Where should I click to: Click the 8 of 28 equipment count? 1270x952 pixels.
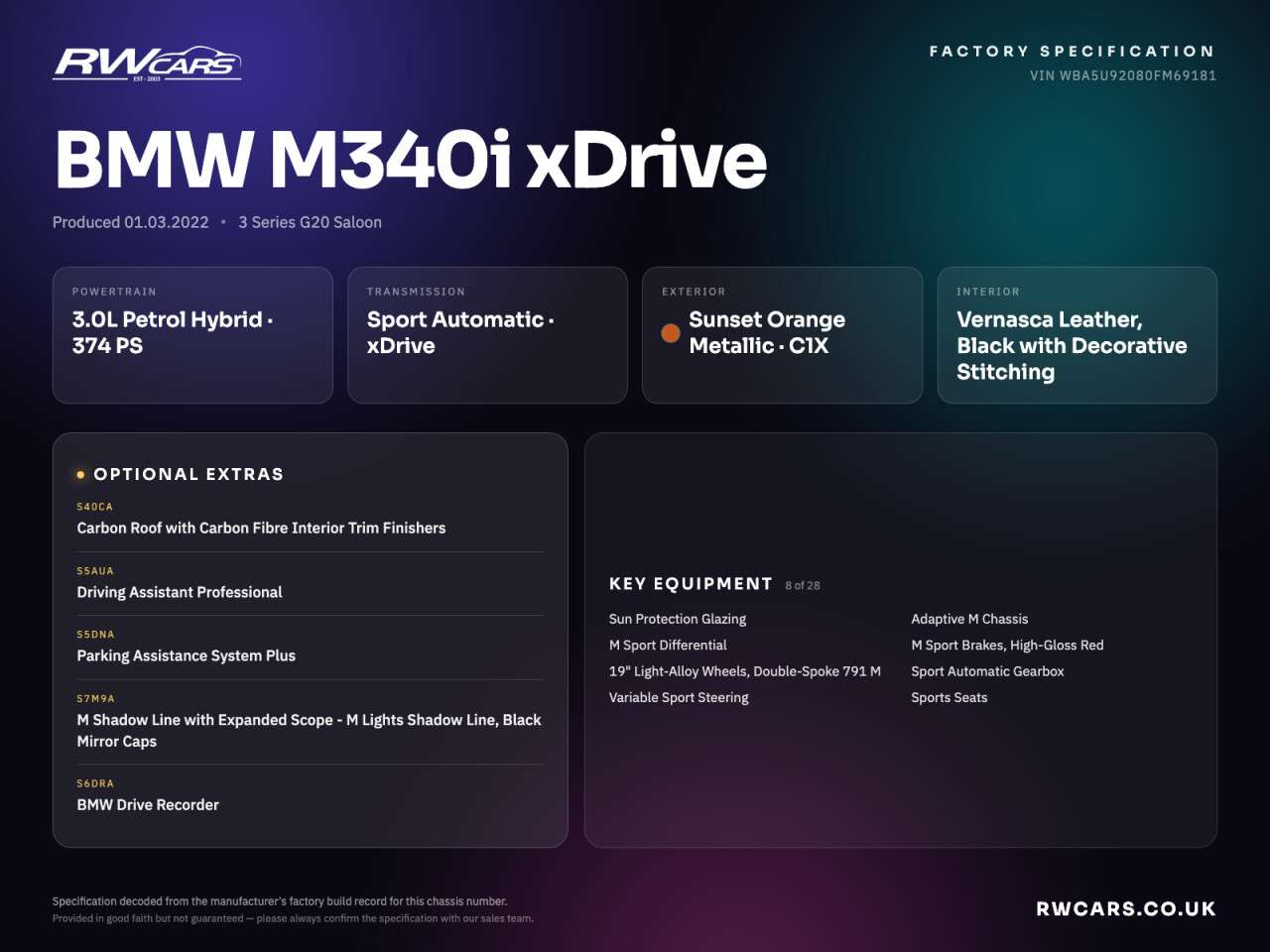[803, 585]
